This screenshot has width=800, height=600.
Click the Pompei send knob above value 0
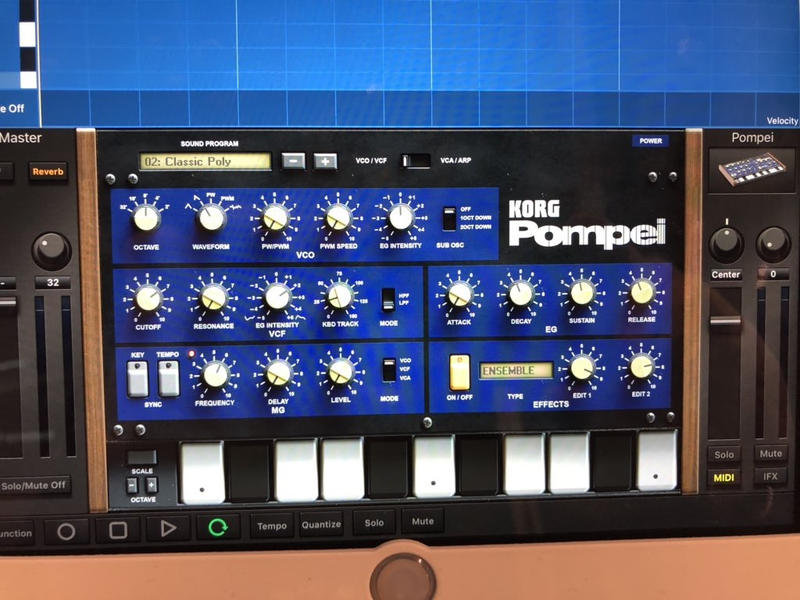[x=773, y=244]
